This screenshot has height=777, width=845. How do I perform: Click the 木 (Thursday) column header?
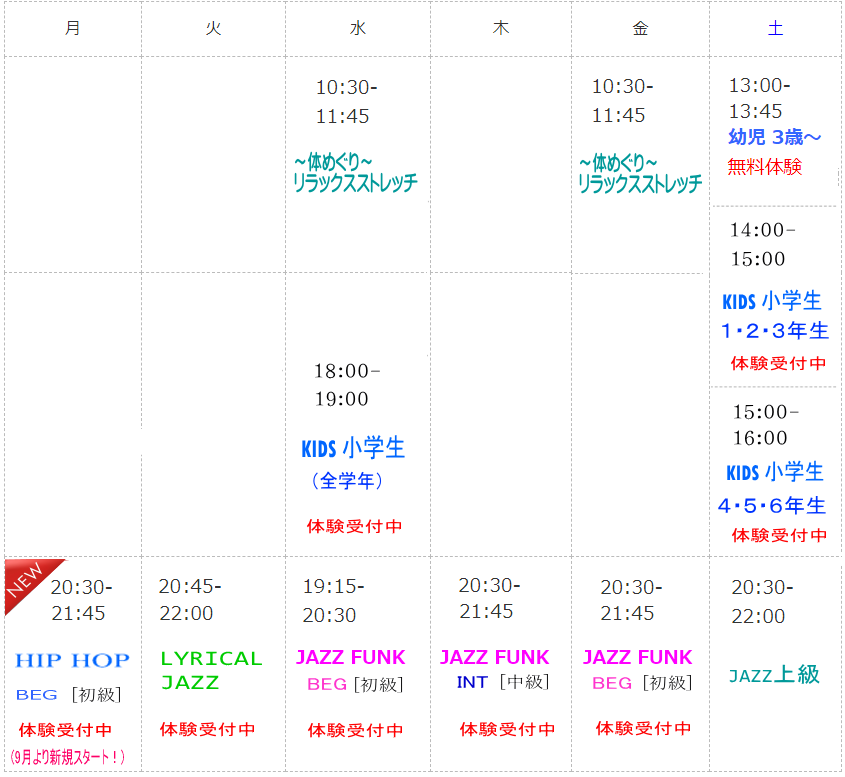coord(501,29)
